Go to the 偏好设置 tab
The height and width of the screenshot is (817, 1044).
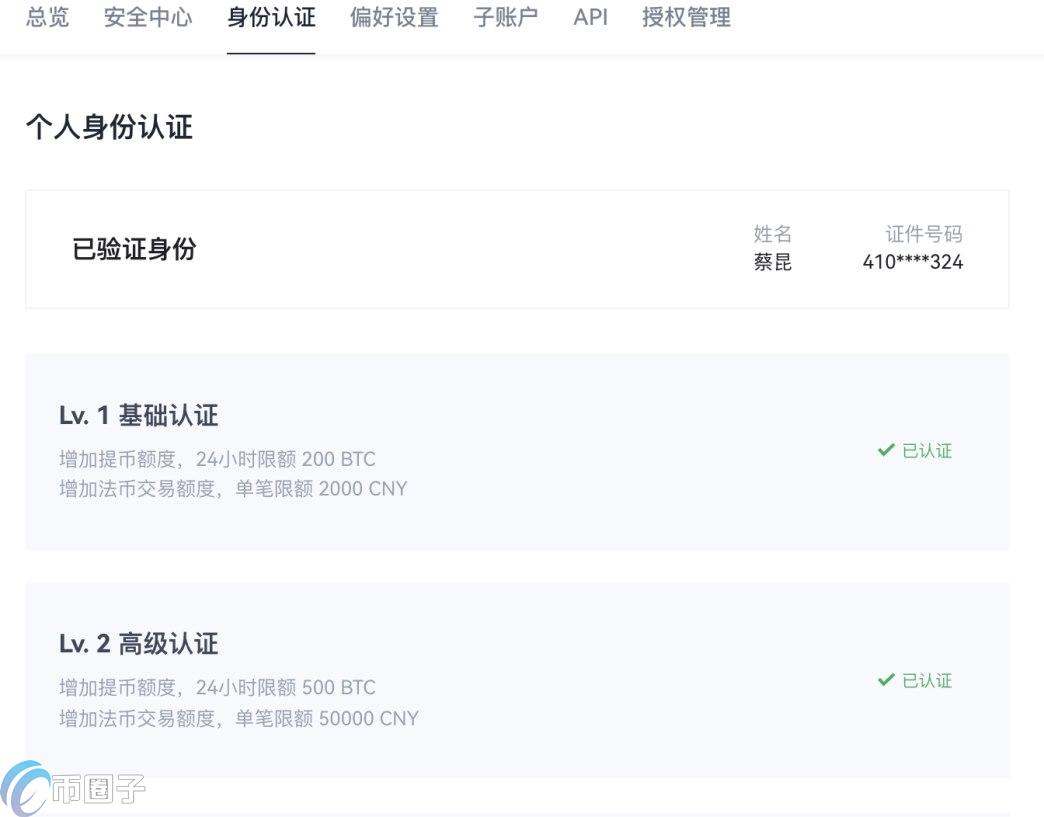[x=394, y=17]
